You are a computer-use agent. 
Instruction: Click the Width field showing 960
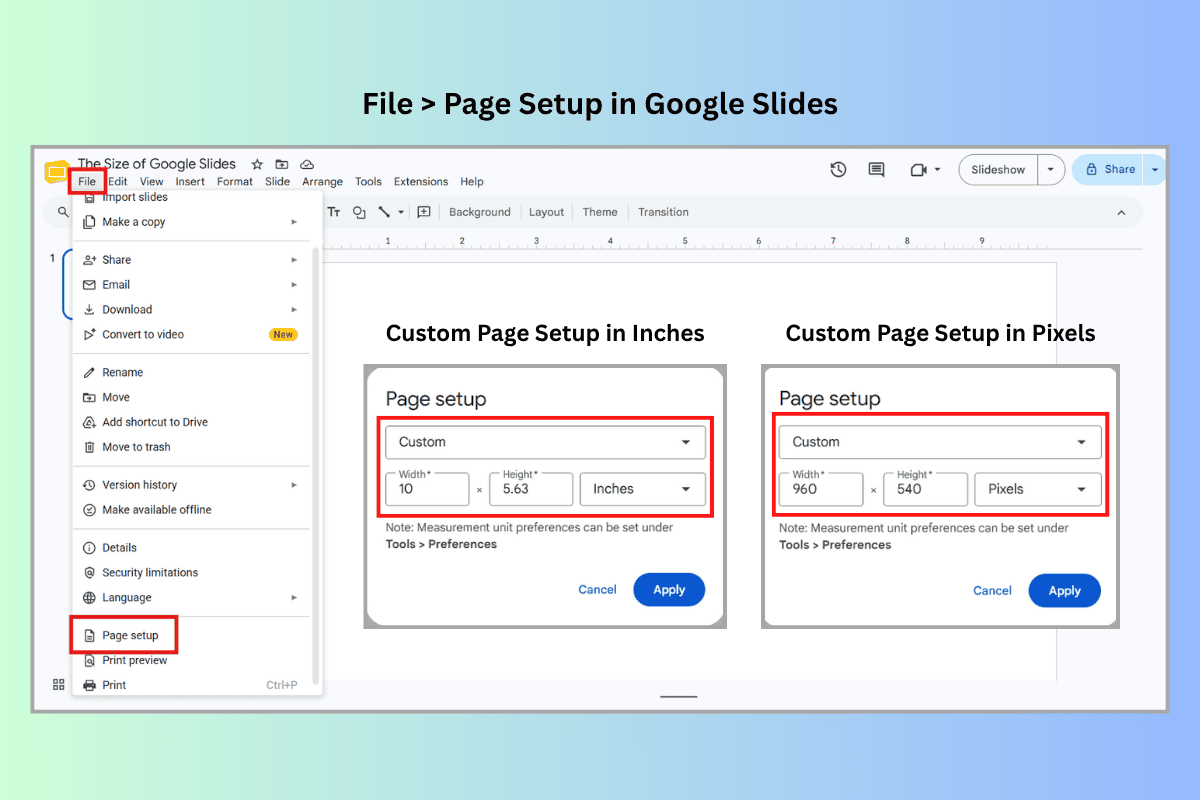[821, 489]
